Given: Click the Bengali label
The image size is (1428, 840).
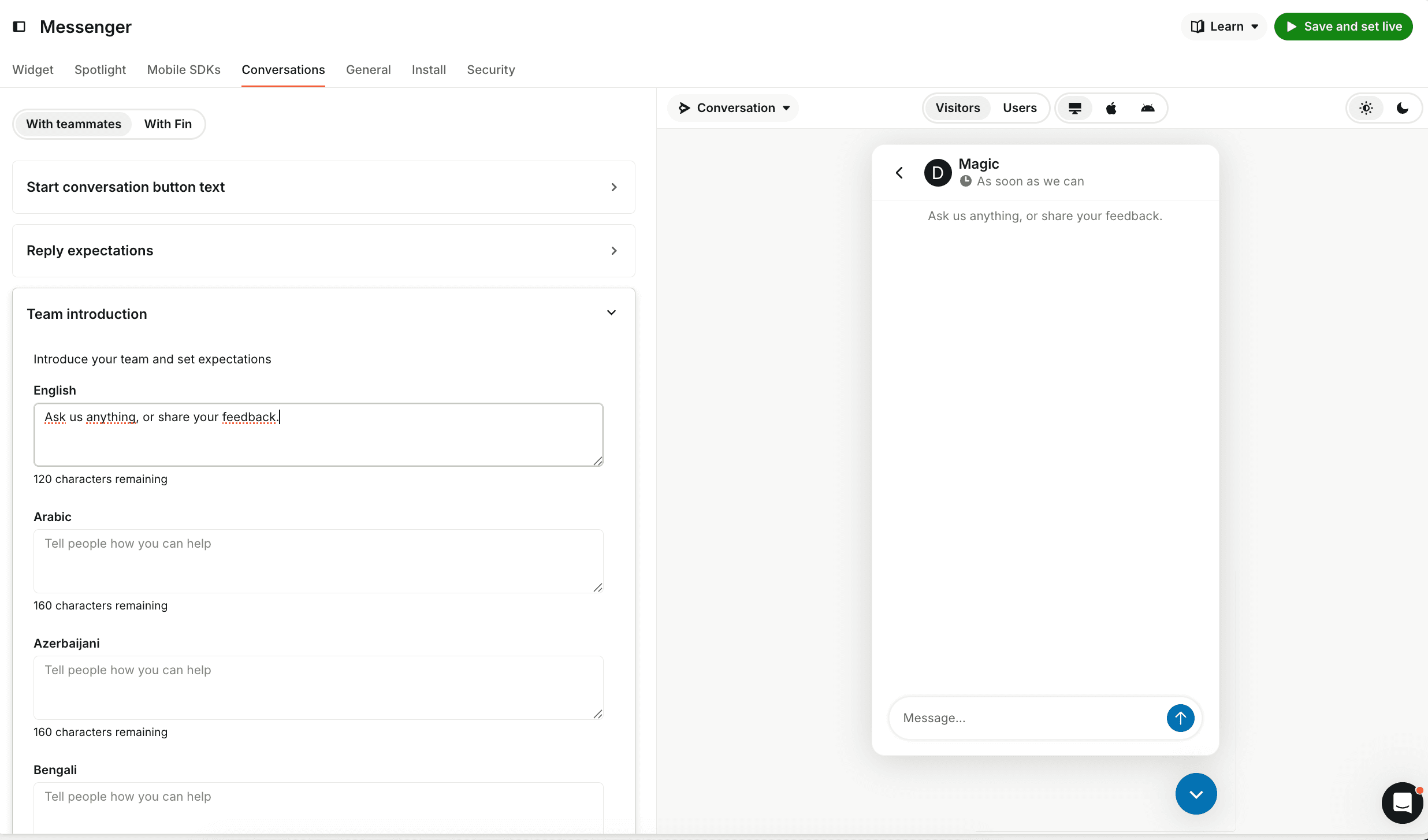Looking at the screenshot, I should [55, 770].
